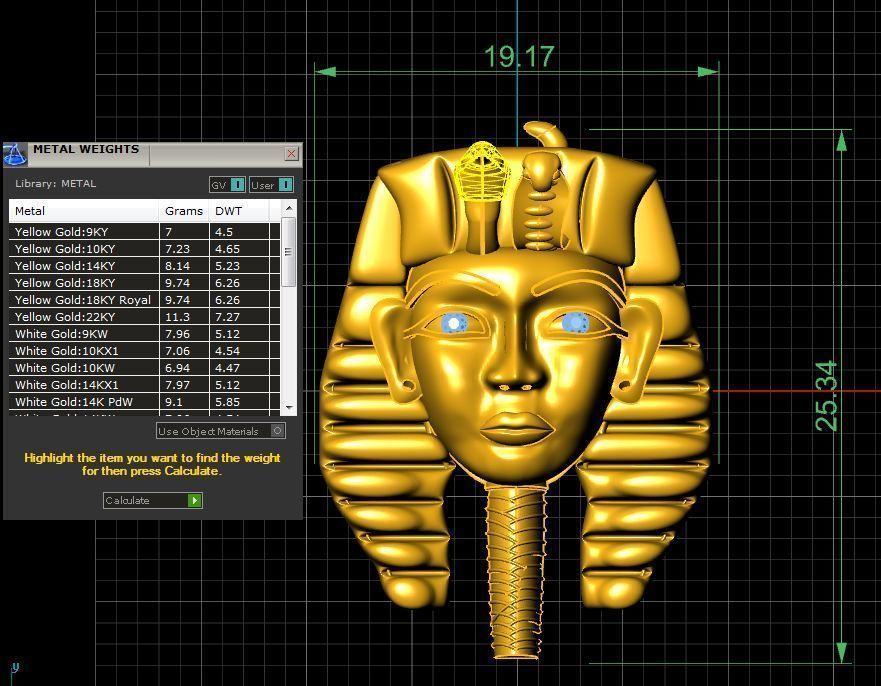Select White Gold:10KX1 row

coord(144,351)
